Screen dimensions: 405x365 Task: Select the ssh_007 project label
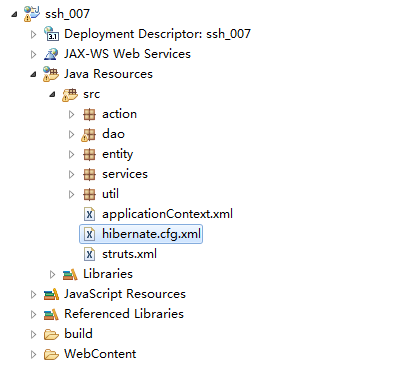coord(67,14)
